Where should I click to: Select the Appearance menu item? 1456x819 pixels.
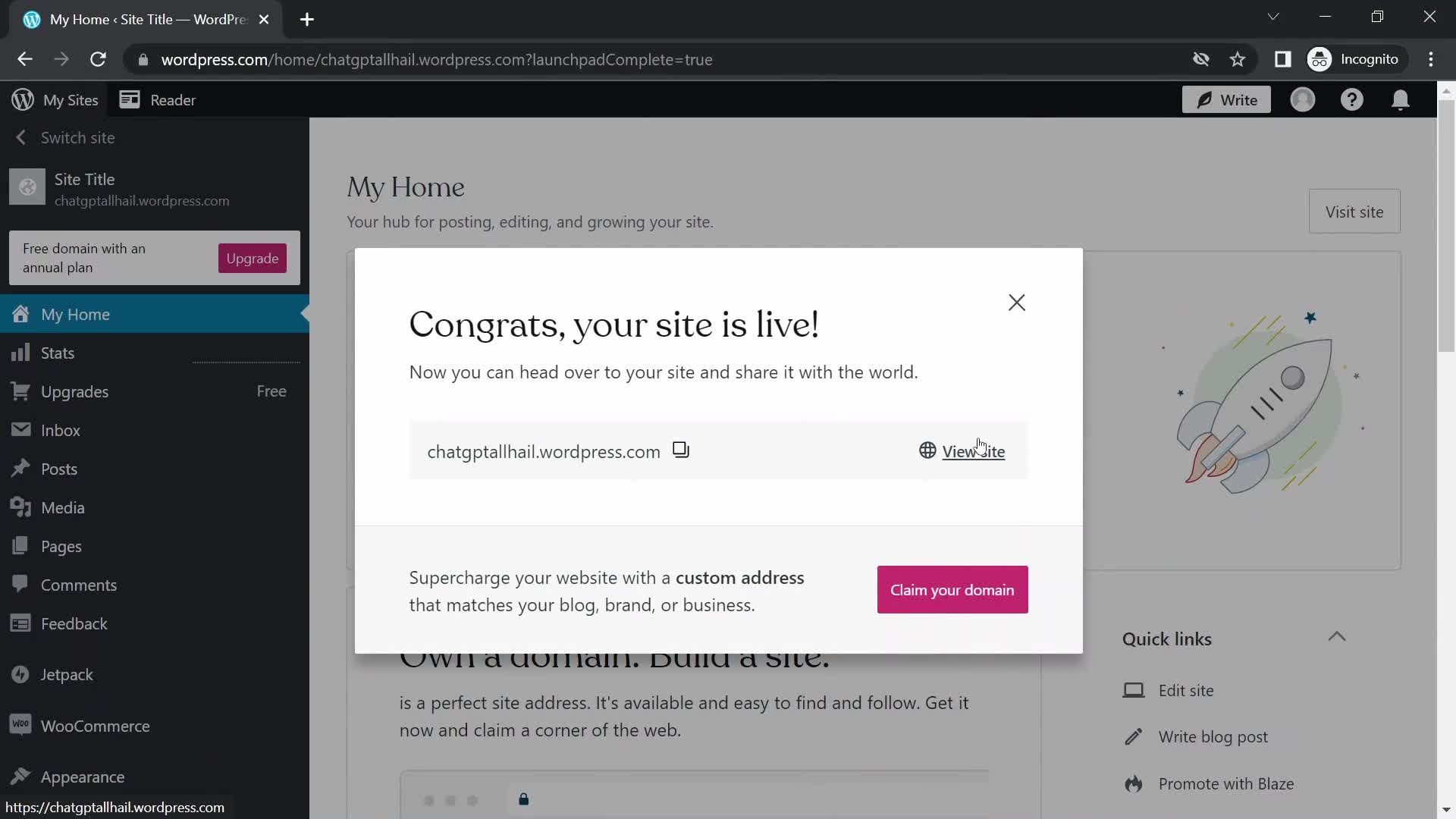pos(82,777)
